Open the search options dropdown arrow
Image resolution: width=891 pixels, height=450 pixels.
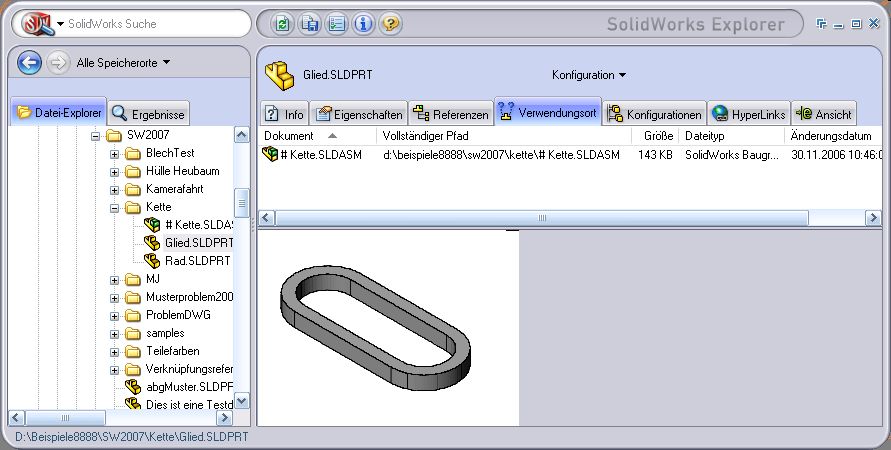60,24
